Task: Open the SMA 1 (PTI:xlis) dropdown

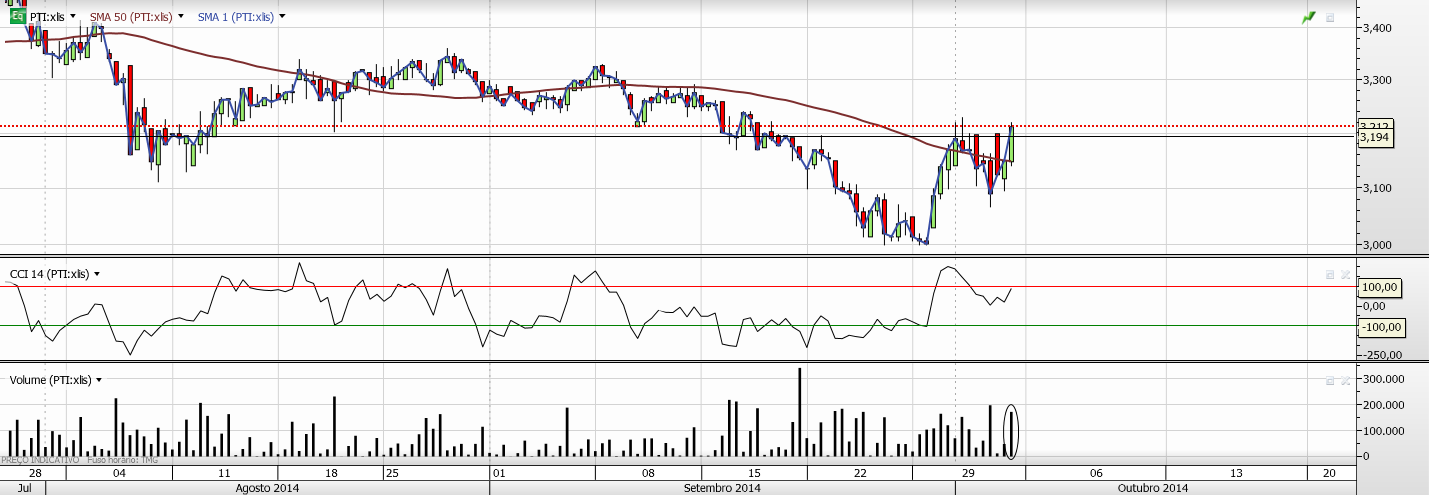Action: [283, 17]
